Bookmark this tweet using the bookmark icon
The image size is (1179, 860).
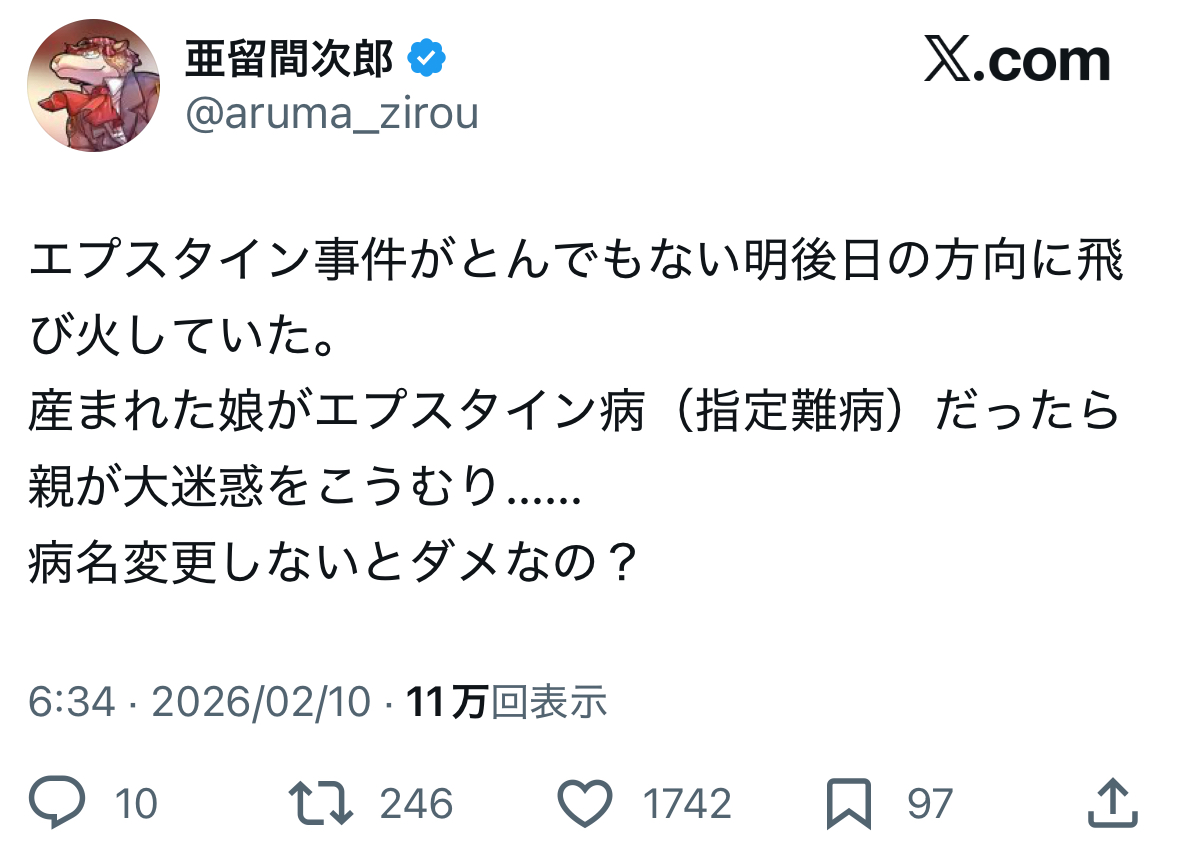(x=848, y=803)
